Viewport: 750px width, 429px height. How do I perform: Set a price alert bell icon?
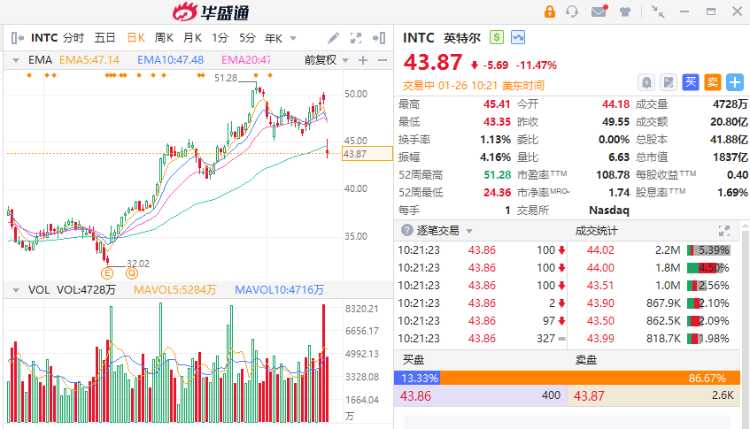(x=646, y=83)
